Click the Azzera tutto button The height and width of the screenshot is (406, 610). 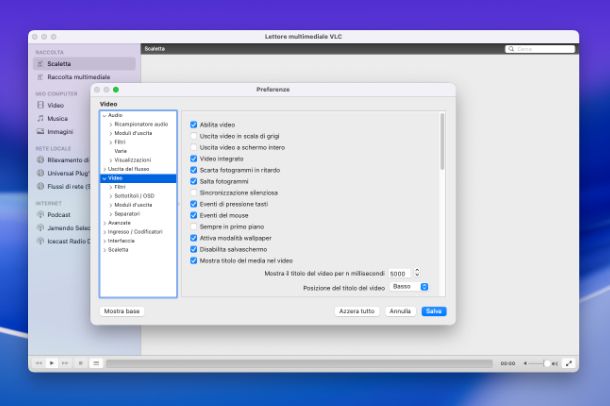pyautogui.click(x=357, y=311)
